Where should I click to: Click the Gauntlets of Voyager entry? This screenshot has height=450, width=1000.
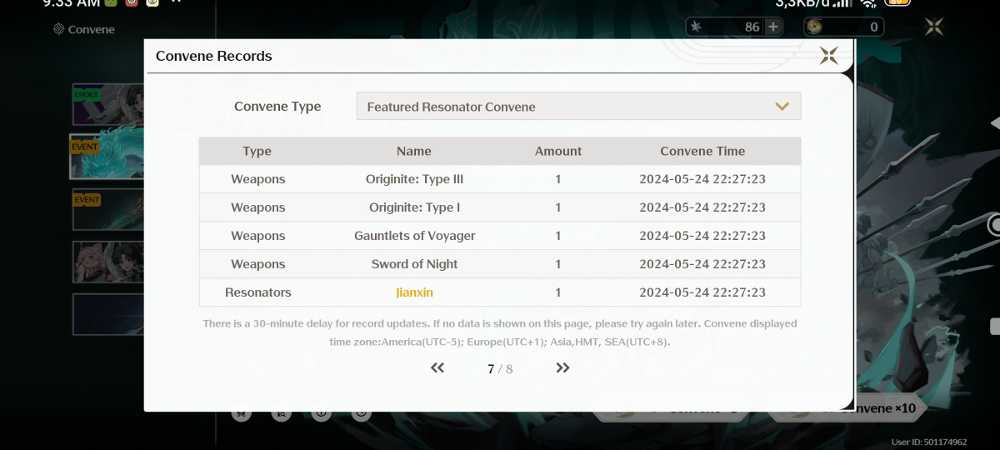tap(415, 236)
